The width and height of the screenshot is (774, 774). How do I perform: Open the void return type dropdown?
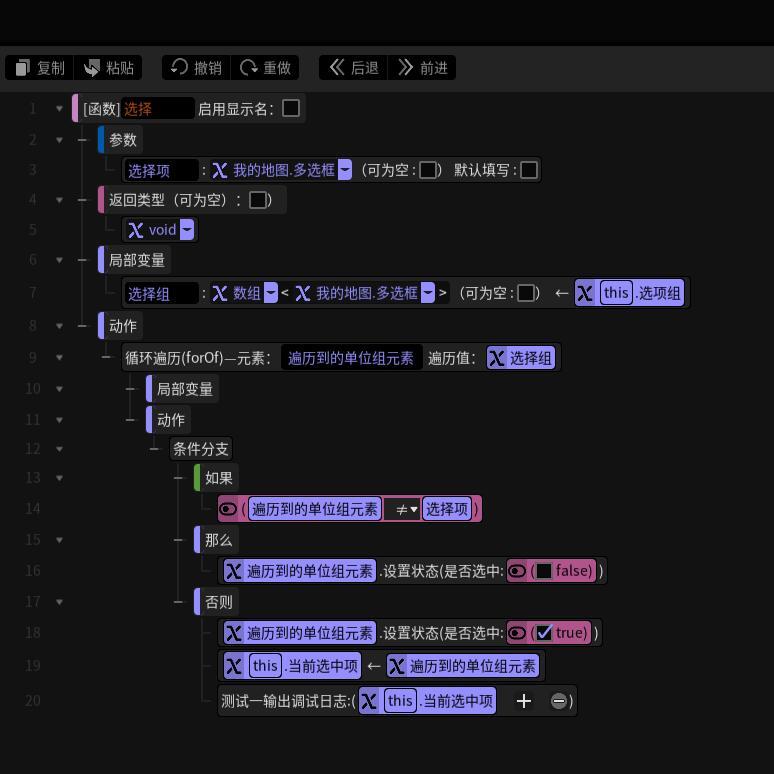[x=187, y=230]
